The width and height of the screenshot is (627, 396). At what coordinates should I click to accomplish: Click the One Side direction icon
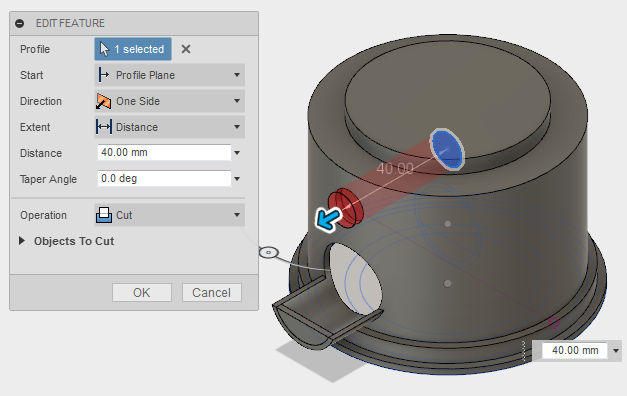104,101
